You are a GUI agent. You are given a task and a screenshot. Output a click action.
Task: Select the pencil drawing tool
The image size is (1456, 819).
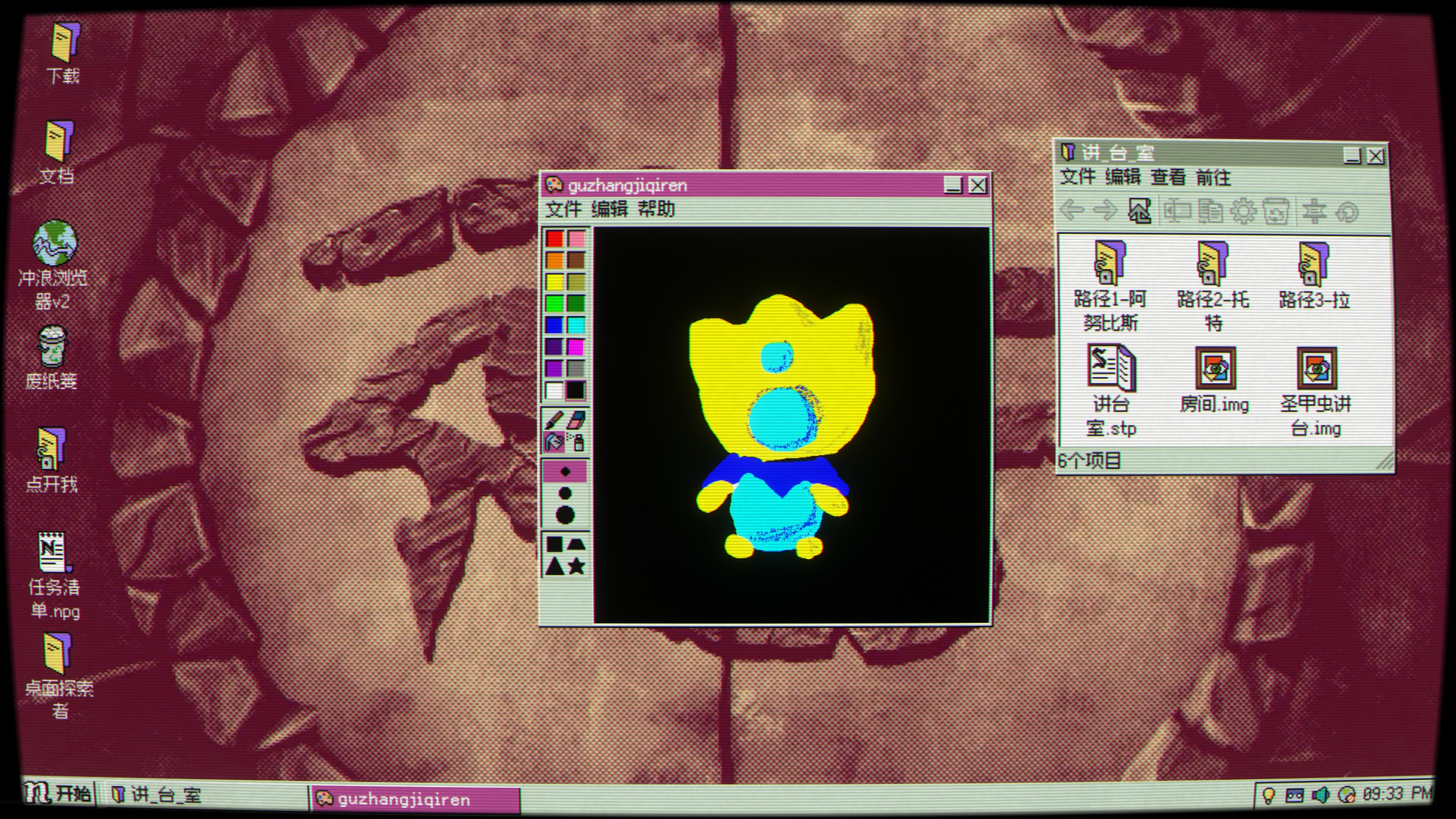[554, 420]
